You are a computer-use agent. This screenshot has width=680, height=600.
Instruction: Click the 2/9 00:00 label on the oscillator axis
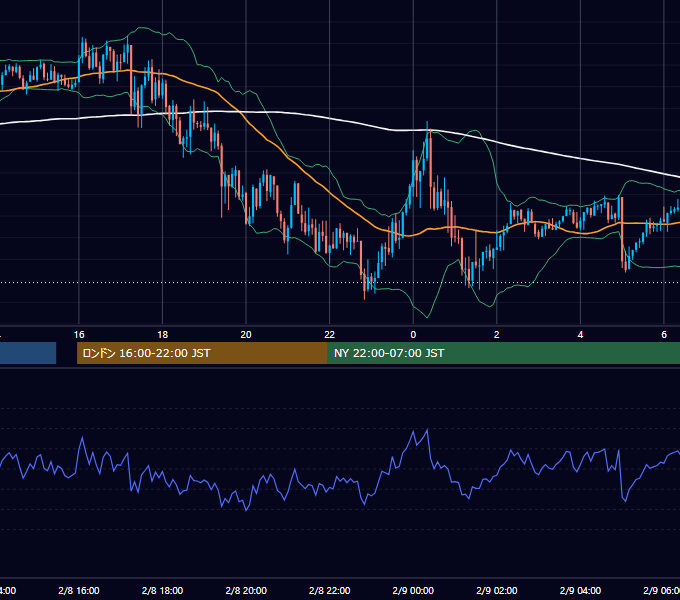point(413,590)
